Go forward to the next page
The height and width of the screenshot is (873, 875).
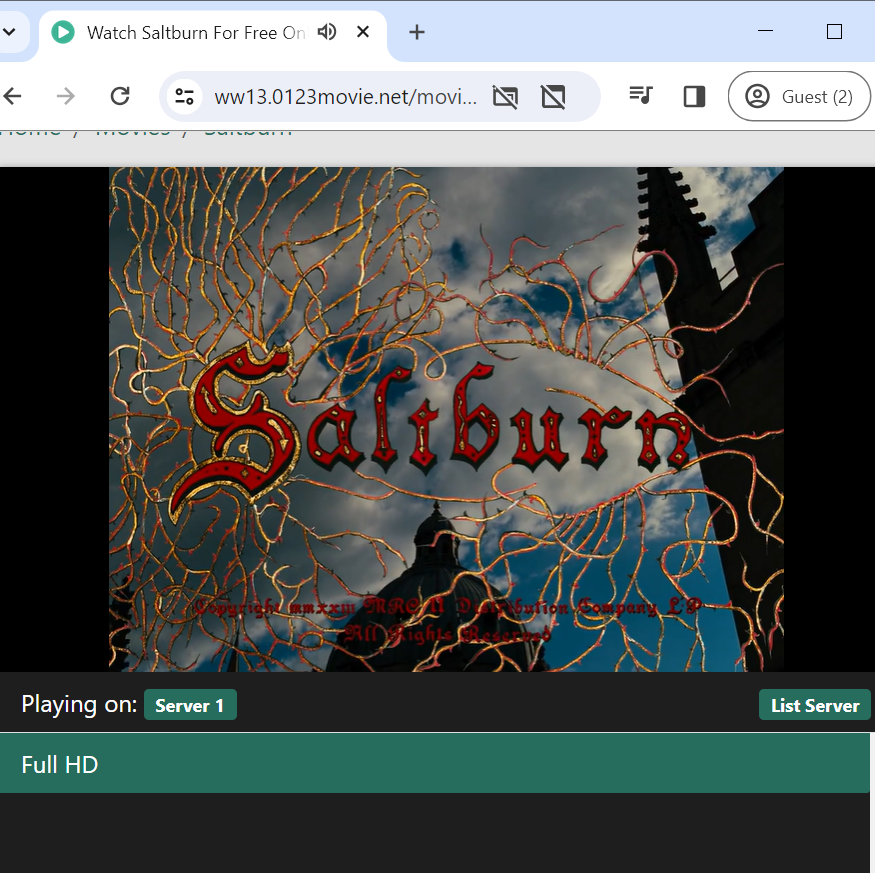pyautogui.click(x=66, y=97)
